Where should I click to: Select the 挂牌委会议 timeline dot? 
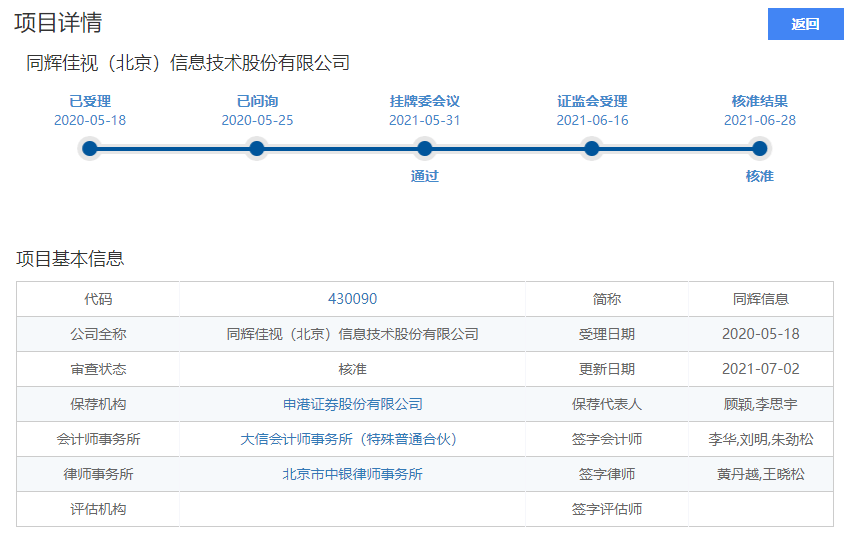pyautogui.click(x=424, y=148)
